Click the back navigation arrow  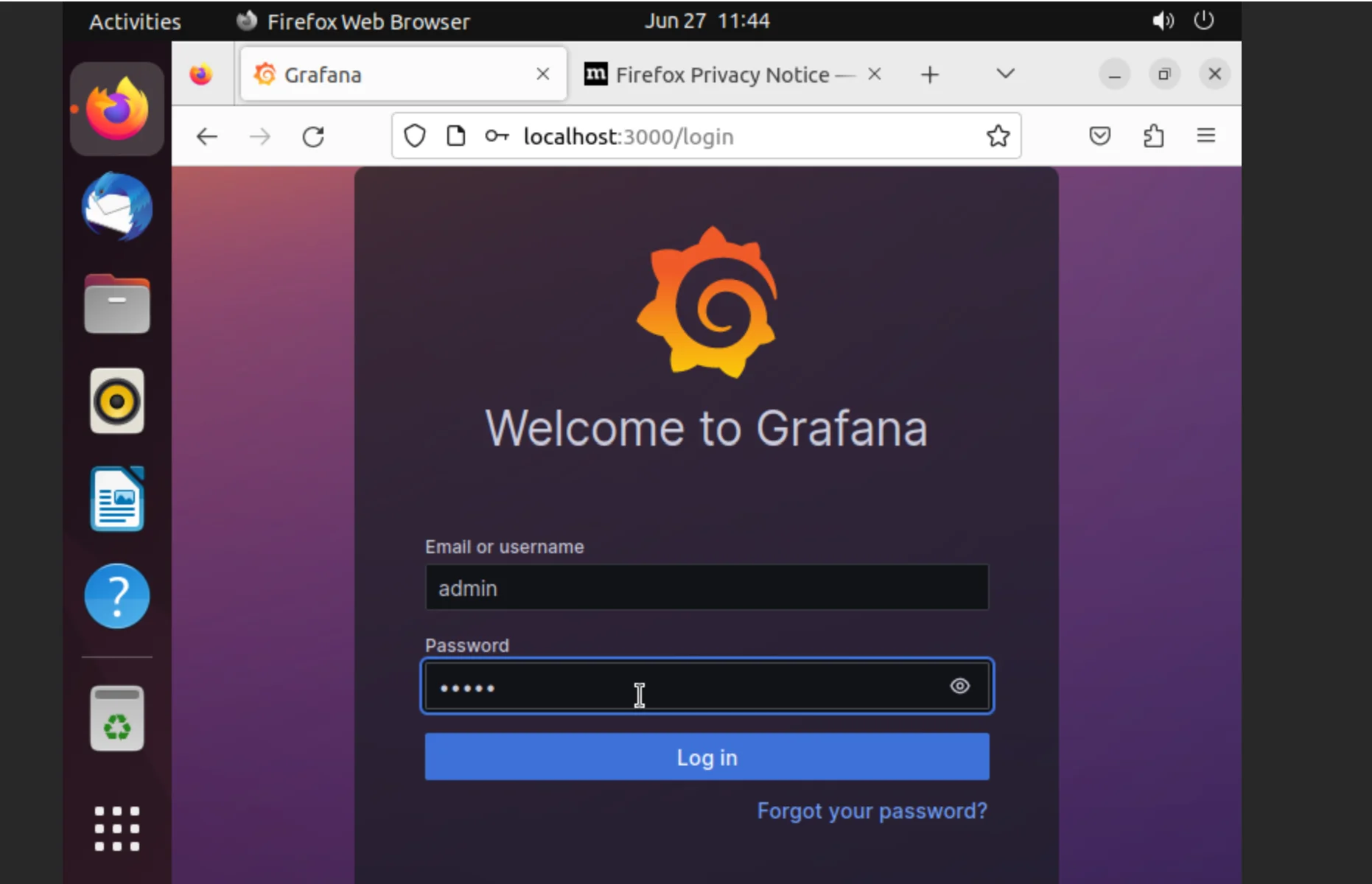click(207, 136)
